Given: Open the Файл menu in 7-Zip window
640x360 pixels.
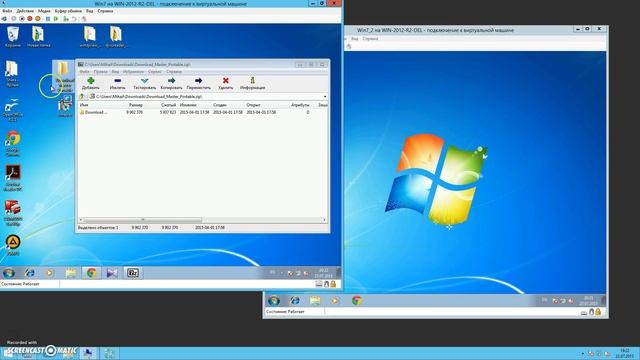Looking at the screenshot, I should 84,72.
